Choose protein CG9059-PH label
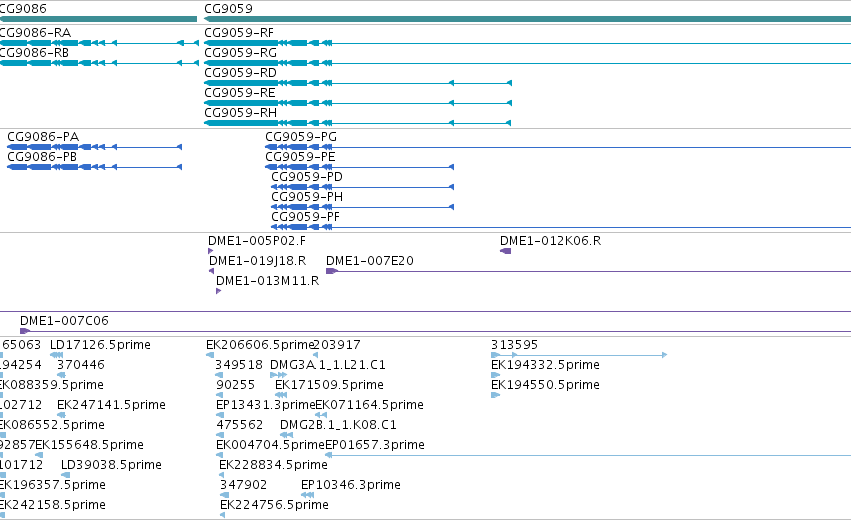This screenshot has height=520, width=851. coord(307,197)
